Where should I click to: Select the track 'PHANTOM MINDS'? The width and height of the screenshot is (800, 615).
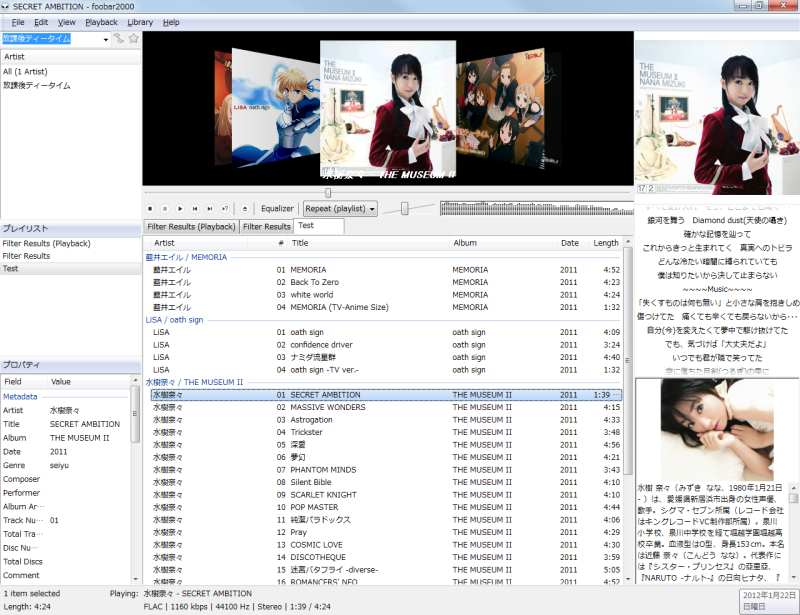[x=386, y=470]
